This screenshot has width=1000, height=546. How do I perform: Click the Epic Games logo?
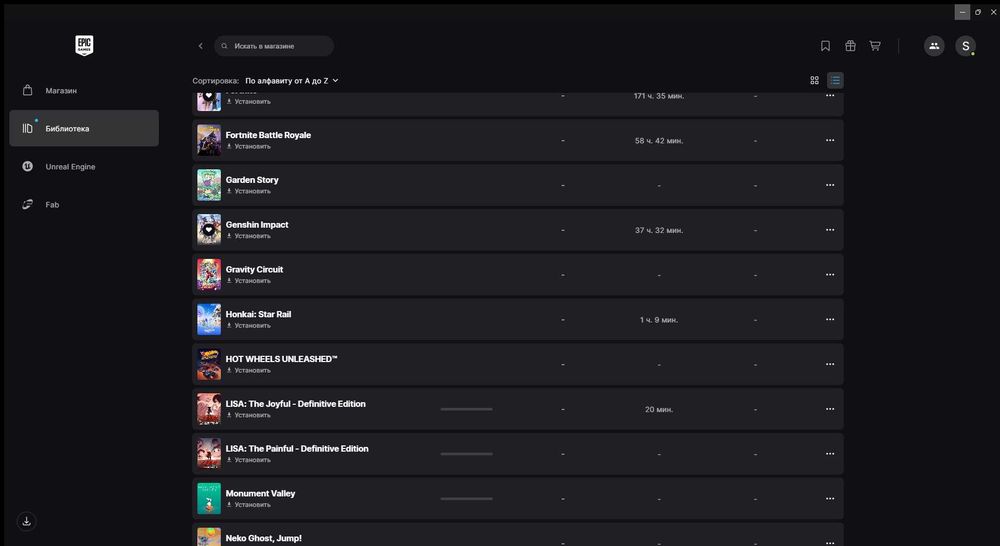tap(84, 45)
